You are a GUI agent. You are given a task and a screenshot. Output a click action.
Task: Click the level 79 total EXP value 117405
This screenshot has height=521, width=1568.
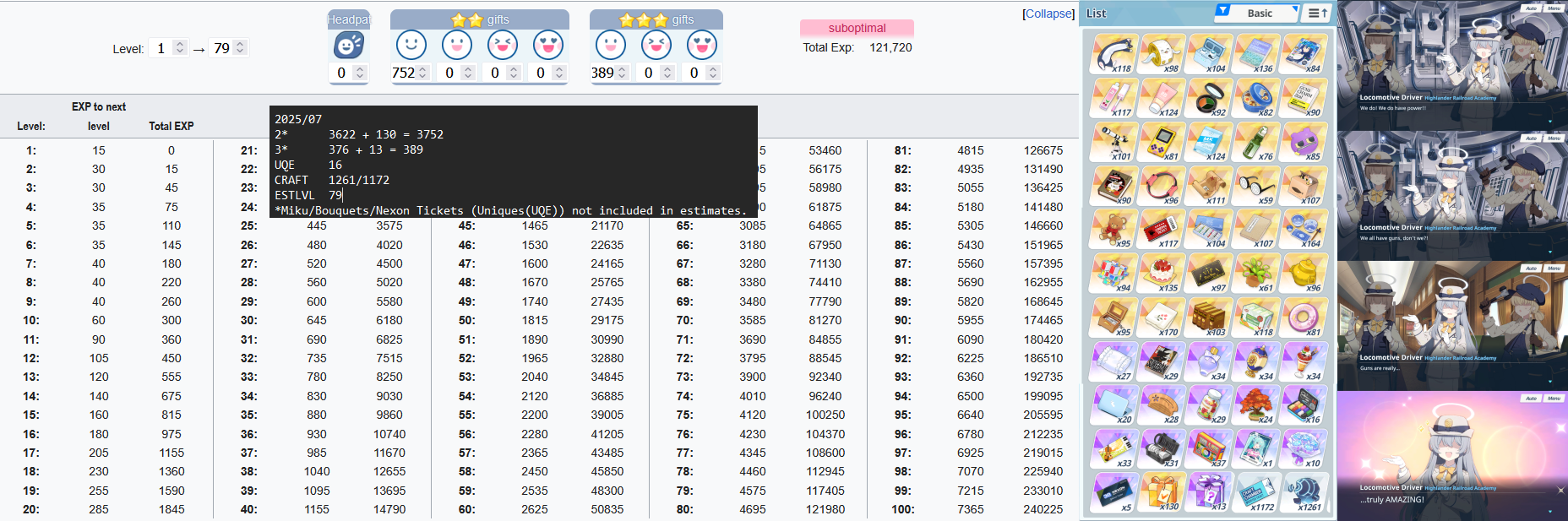[825, 491]
